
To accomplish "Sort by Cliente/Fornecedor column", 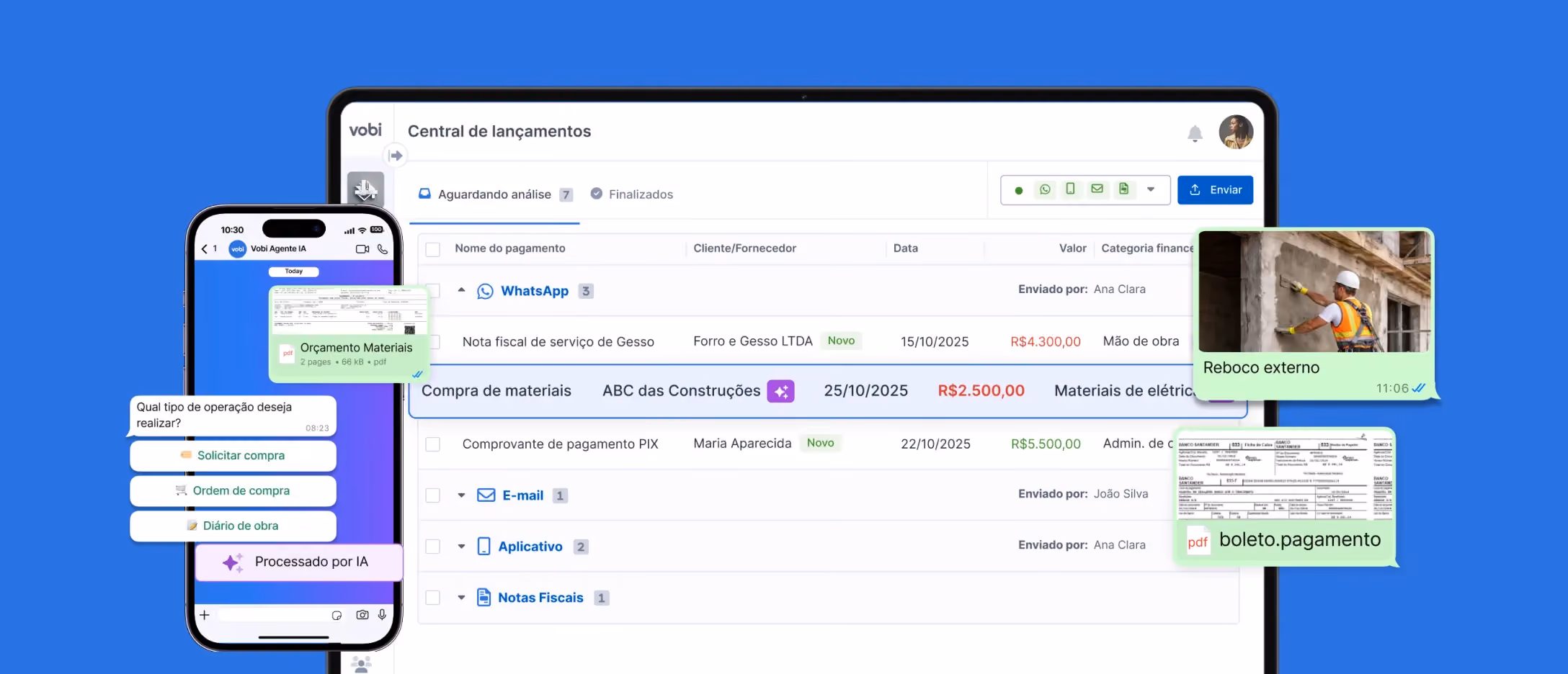I will (745, 248).
